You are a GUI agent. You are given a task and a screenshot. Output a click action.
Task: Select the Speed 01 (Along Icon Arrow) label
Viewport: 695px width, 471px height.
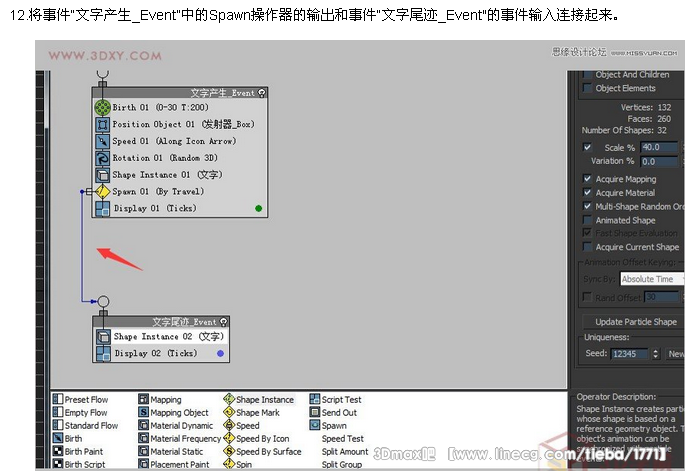tap(174, 141)
